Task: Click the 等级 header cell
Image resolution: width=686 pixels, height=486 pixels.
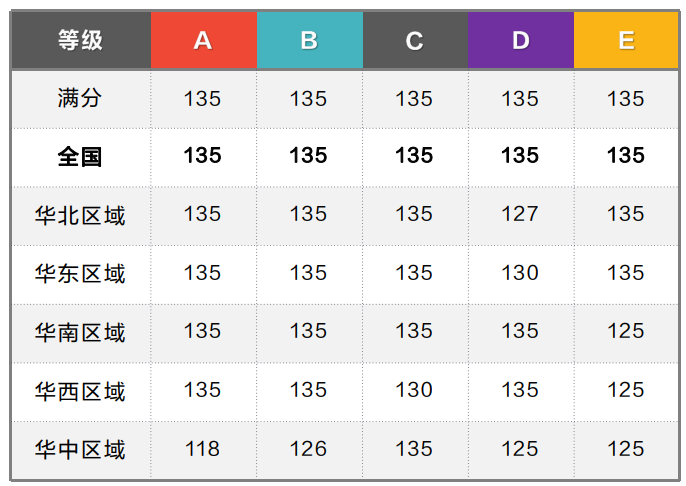Action: [x=81, y=40]
